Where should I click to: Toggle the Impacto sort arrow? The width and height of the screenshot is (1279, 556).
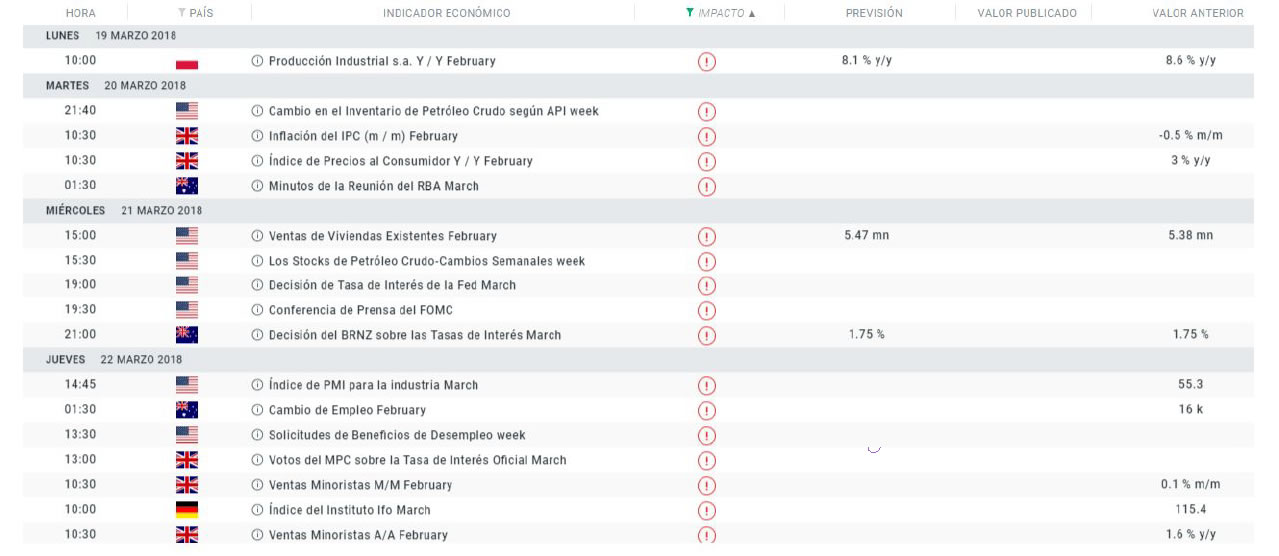tap(752, 14)
